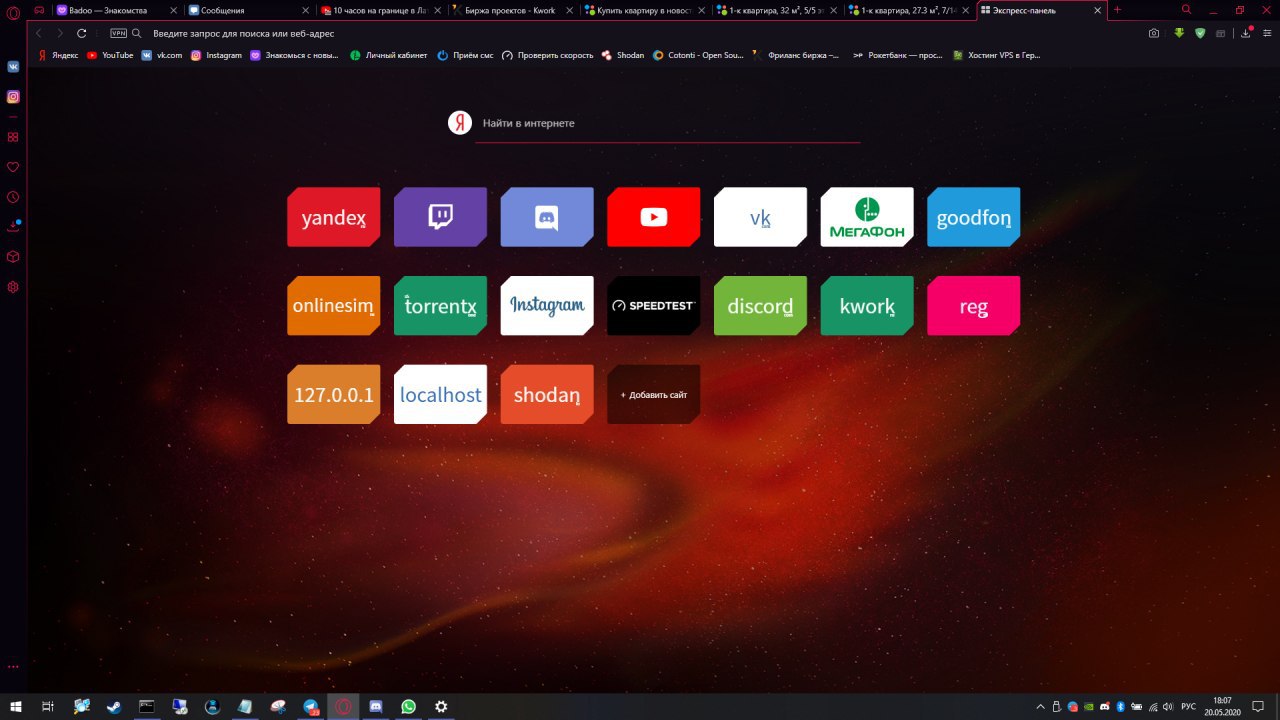Open WhatsApp from the taskbar
The height and width of the screenshot is (720, 1280).
coord(408,706)
